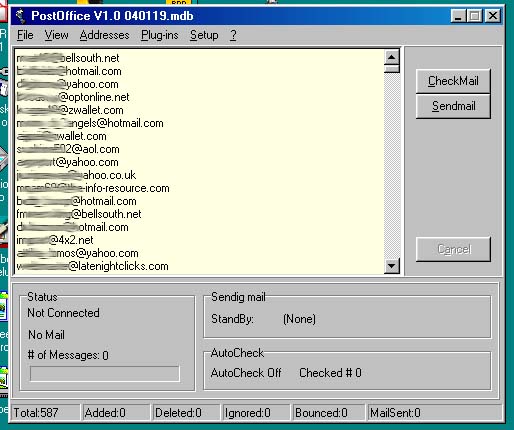Image resolution: width=514 pixels, height=430 pixels.
Task: Click the message progress bar in Status
Action: [105, 373]
